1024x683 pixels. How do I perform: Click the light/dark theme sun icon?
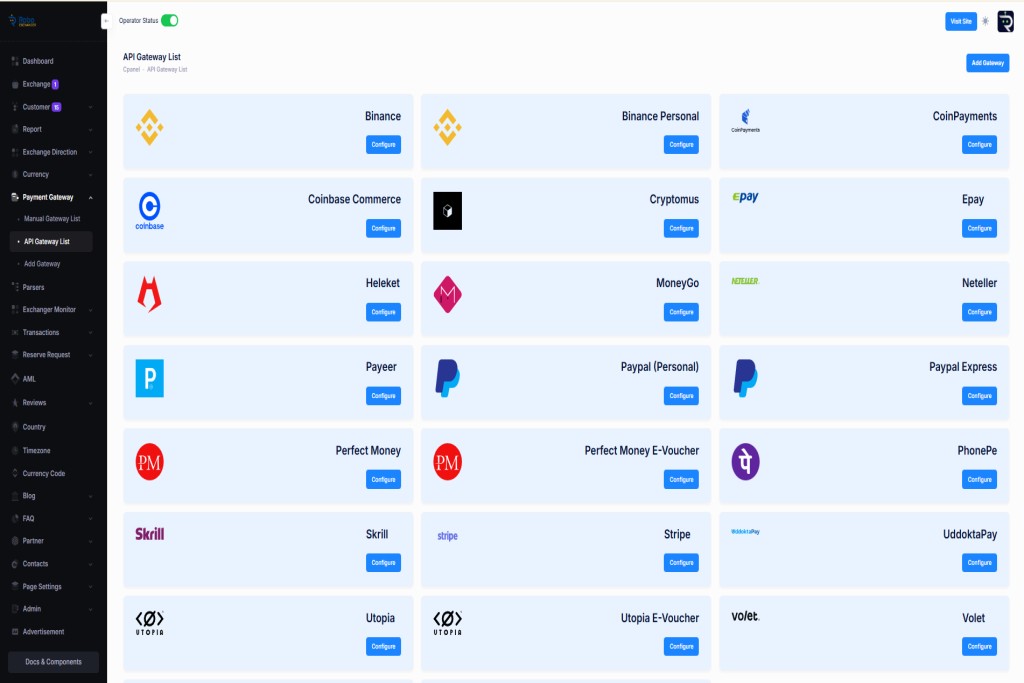985,21
